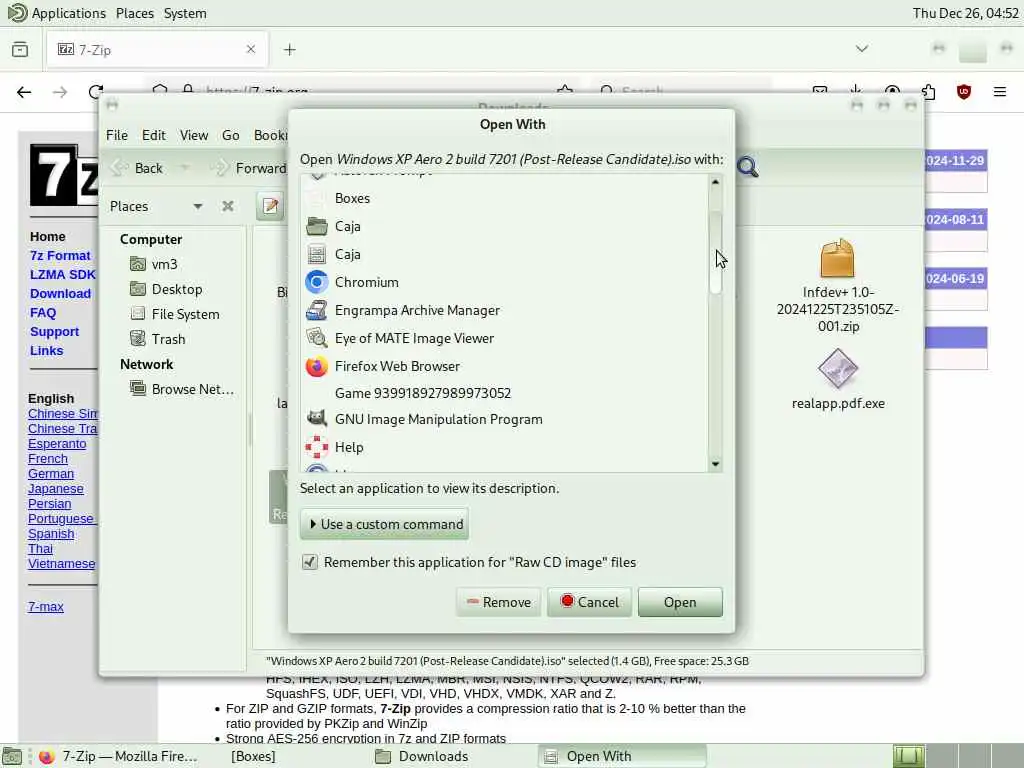1024x768 pixels.
Task: Click the search magnifier icon in file manager
Action: 747,167
